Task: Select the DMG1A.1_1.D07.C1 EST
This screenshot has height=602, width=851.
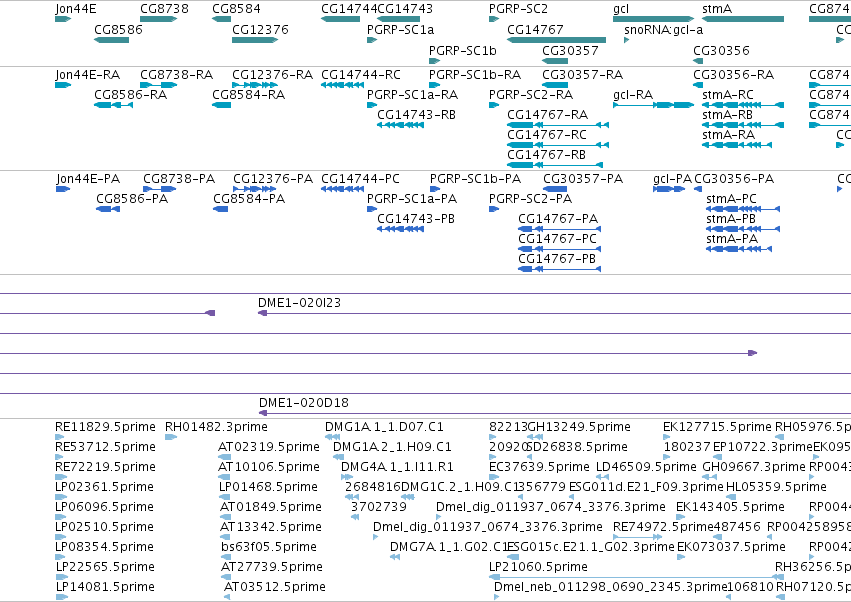Action: (x=333, y=437)
